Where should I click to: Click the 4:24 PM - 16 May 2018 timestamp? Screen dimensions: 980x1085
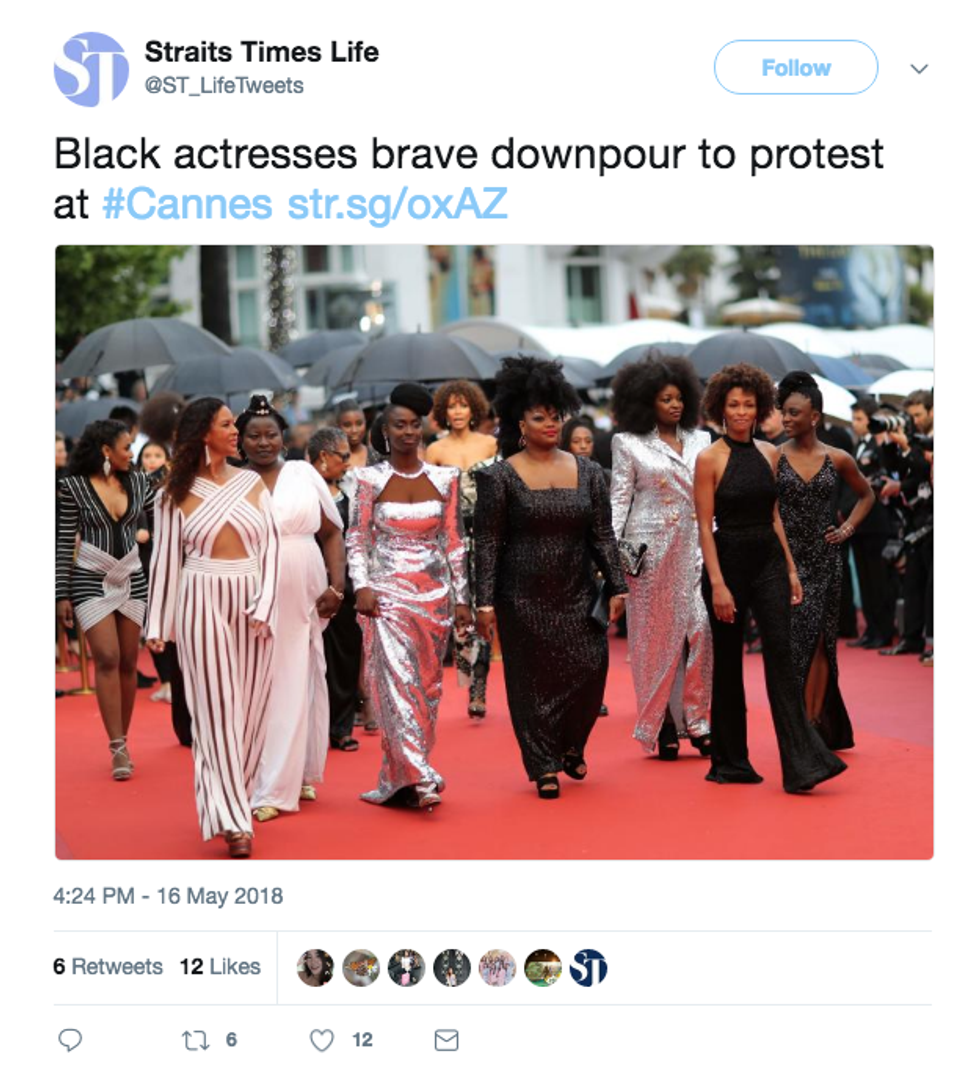(x=168, y=895)
